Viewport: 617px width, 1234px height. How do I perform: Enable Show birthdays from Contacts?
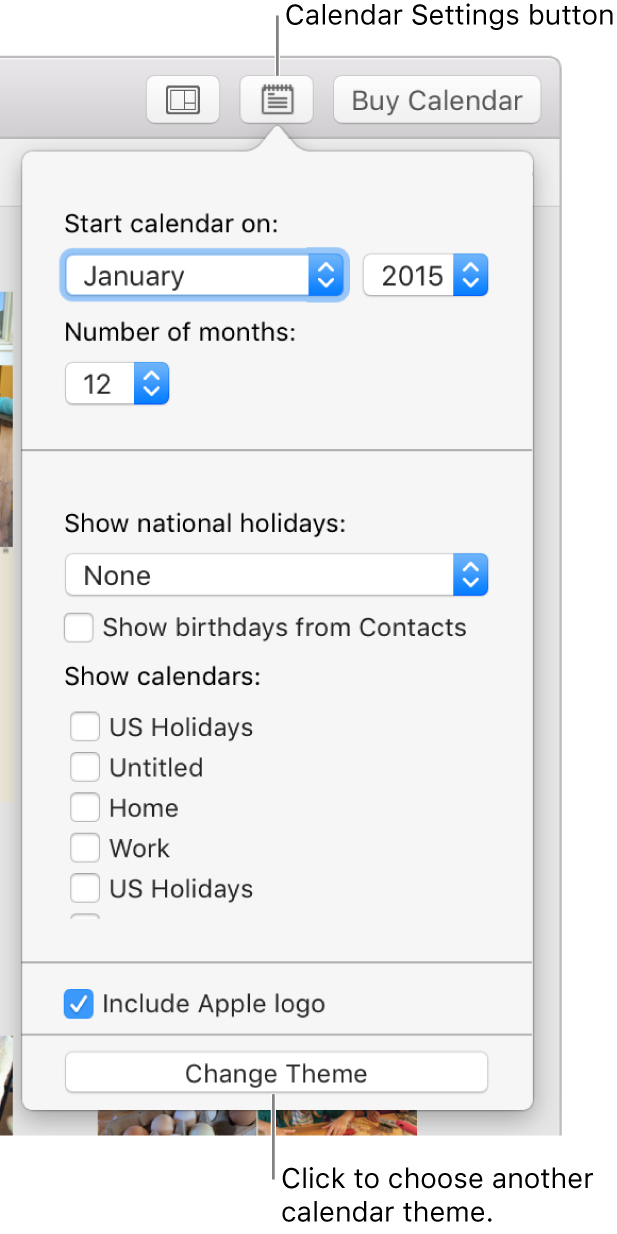point(79,628)
